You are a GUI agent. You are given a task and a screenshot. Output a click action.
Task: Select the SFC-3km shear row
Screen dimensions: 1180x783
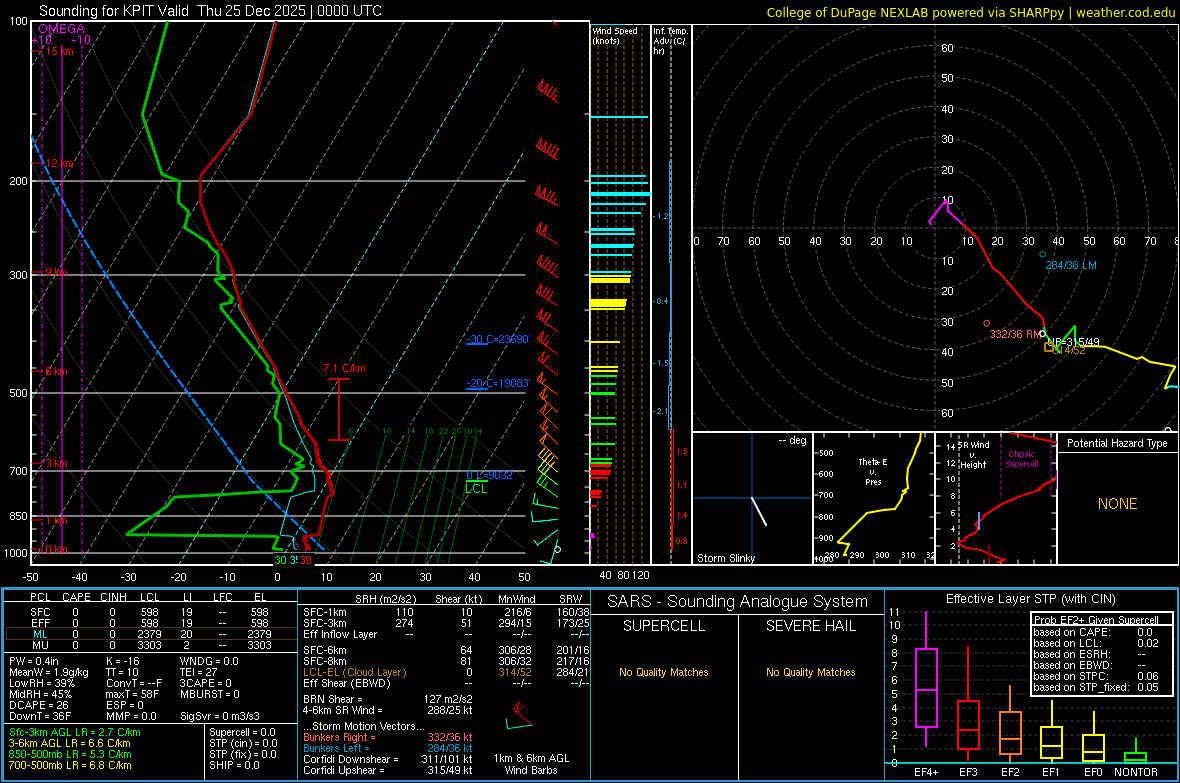tap(446, 623)
